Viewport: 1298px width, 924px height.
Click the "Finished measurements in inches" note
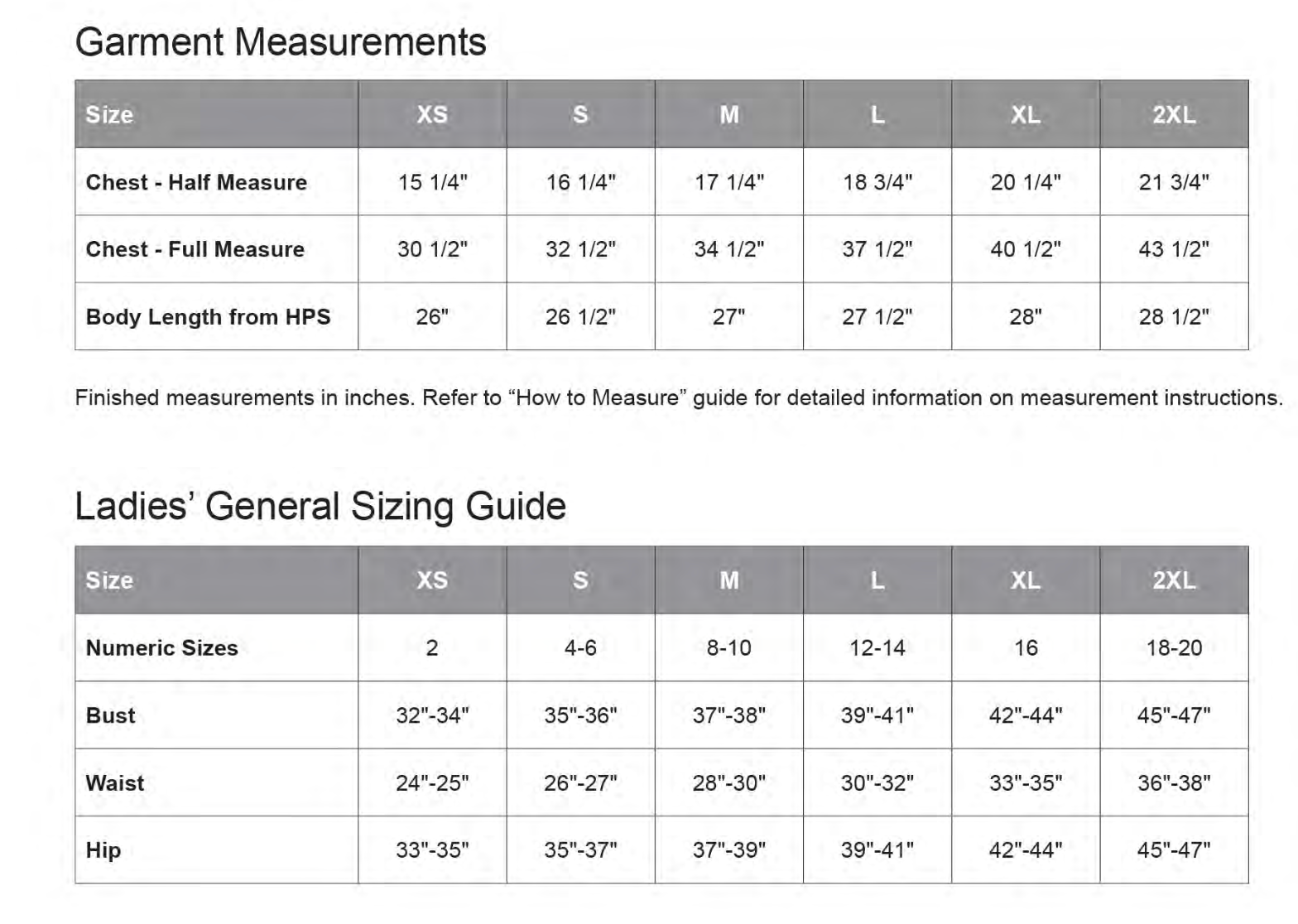click(679, 398)
